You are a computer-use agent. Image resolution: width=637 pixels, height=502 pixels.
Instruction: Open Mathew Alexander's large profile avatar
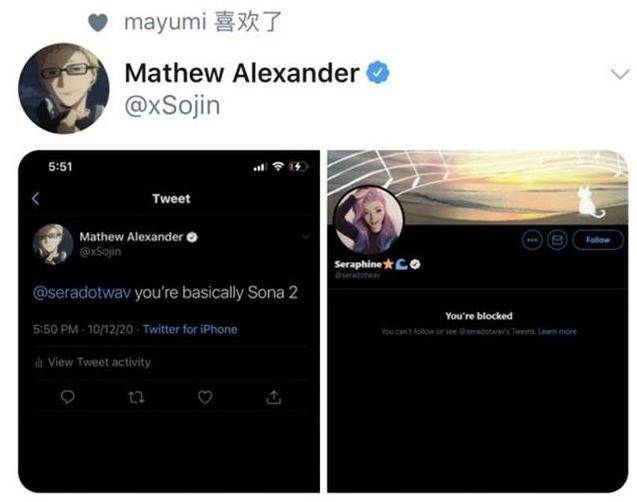pyautogui.click(x=64, y=88)
